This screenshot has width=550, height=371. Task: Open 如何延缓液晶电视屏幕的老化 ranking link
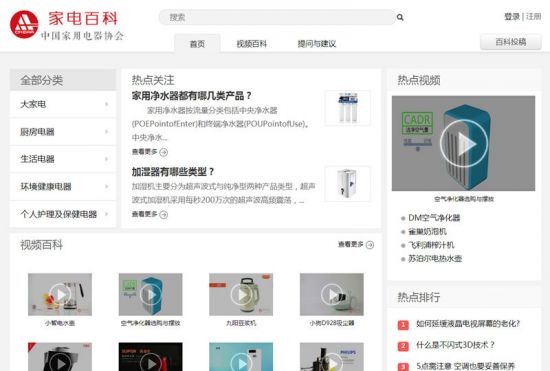coord(468,324)
